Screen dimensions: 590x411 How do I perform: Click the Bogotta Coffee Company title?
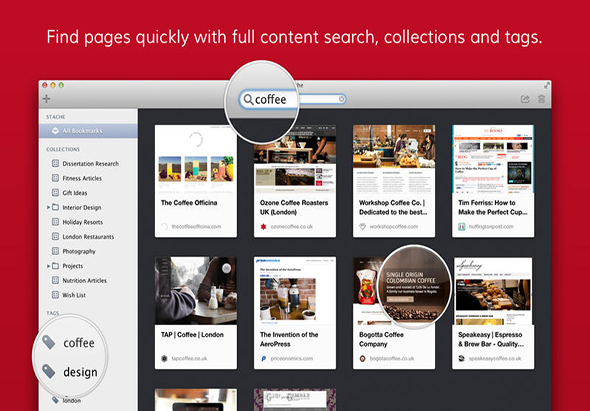point(381,339)
